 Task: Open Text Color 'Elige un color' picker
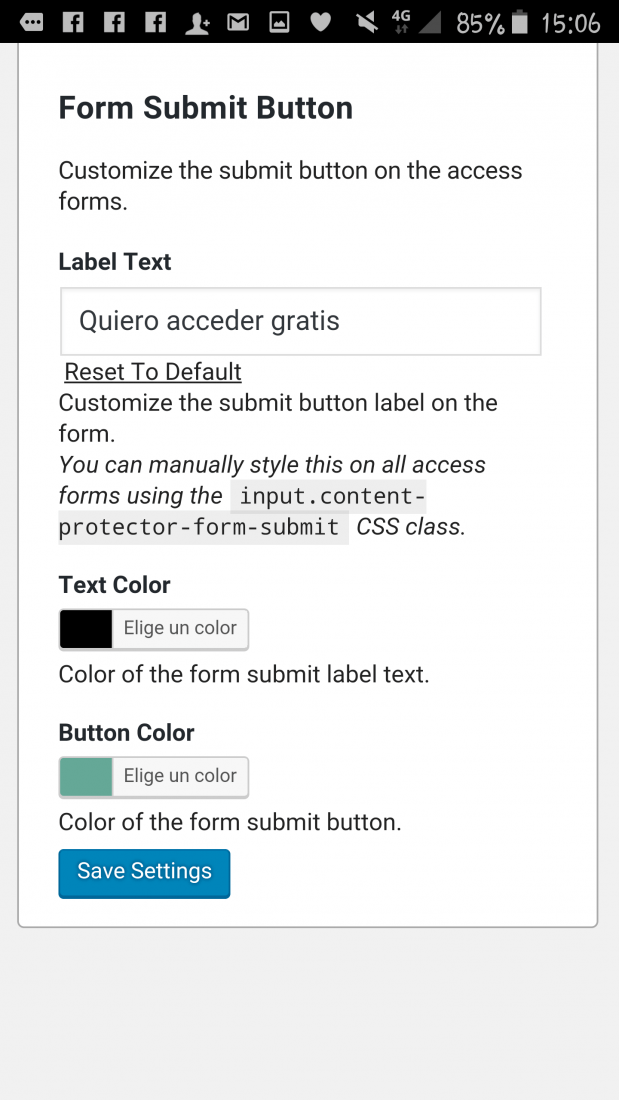(x=180, y=629)
